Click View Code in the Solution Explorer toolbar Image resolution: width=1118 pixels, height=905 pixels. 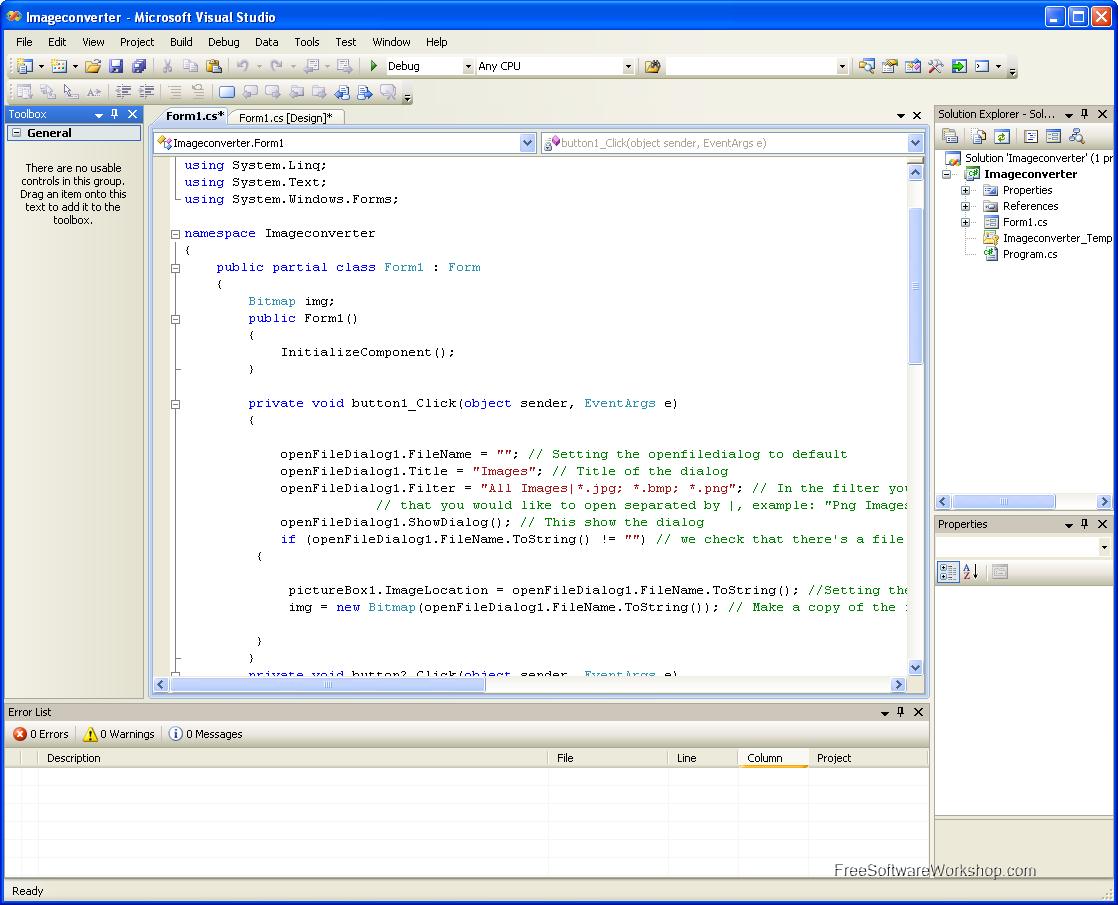(1030, 136)
